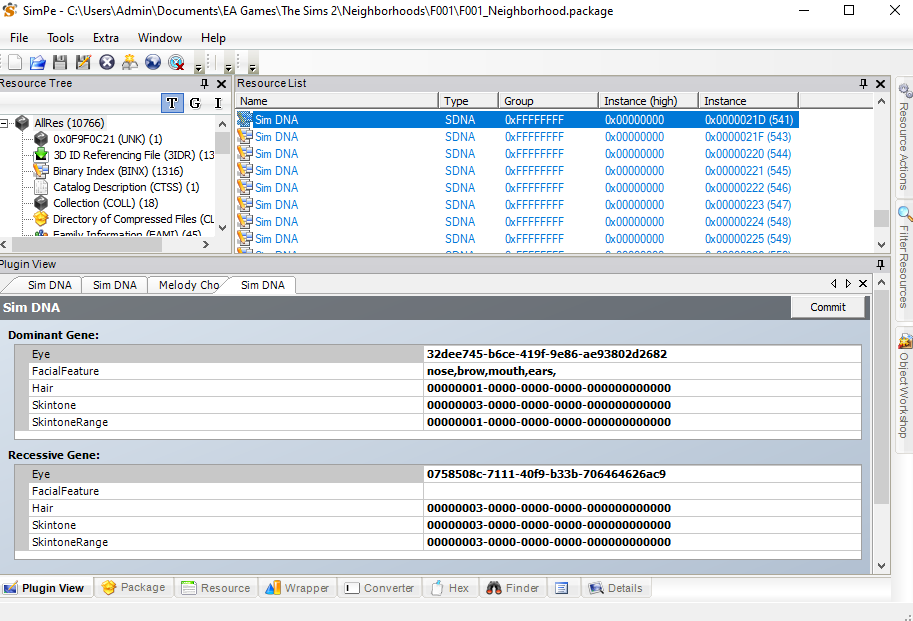Close the package with round X icon

107,62
